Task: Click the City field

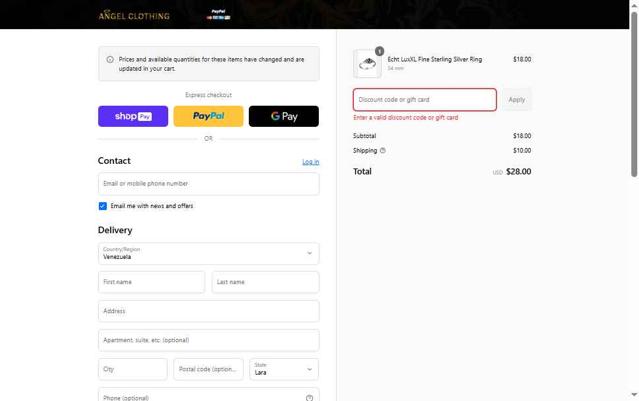Action: coord(133,369)
